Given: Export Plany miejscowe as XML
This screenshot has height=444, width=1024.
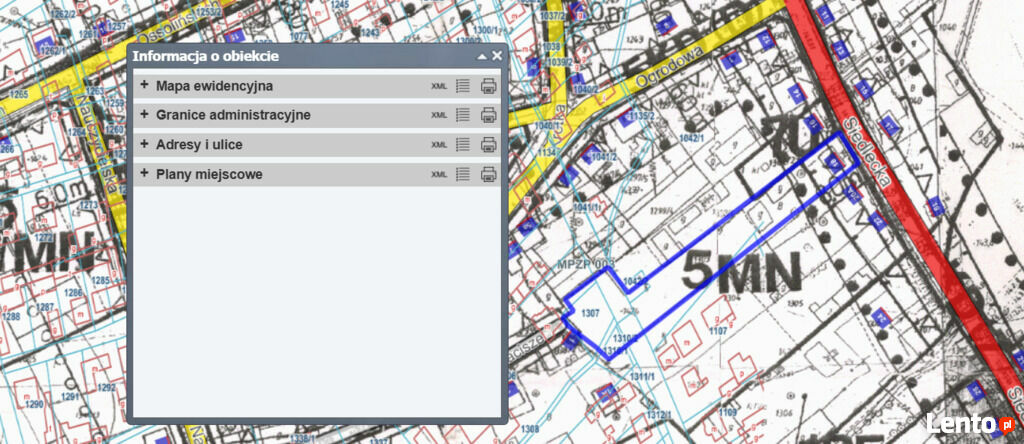Looking at the screenshot, I should click(x=439, y=174).
